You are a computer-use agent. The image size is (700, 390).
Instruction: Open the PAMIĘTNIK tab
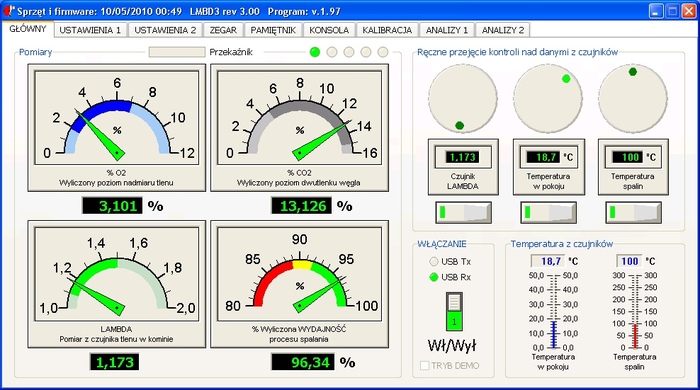coord(273,30)
